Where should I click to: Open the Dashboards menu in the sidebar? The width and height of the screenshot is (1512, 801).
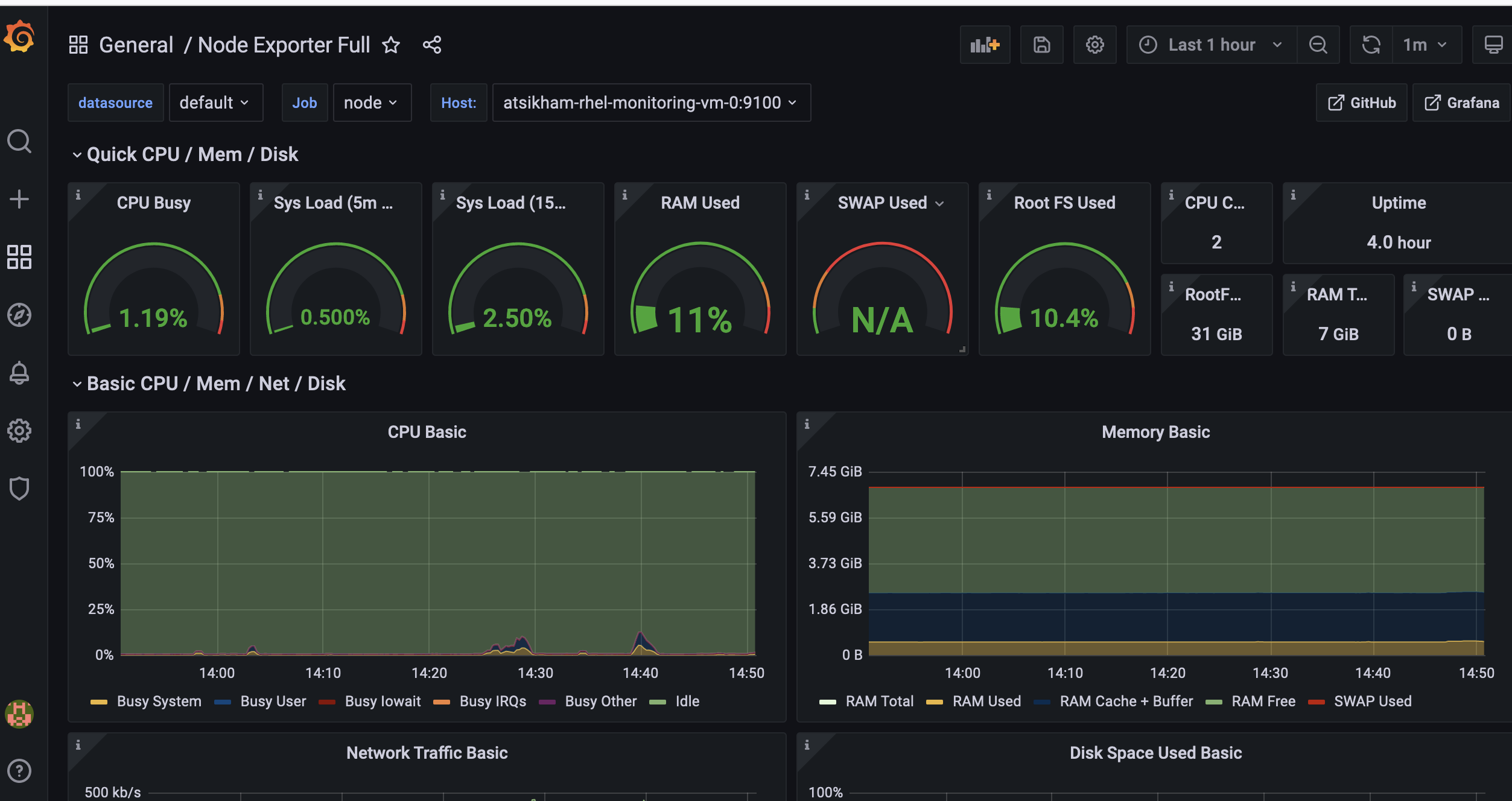tap(19, 257)
